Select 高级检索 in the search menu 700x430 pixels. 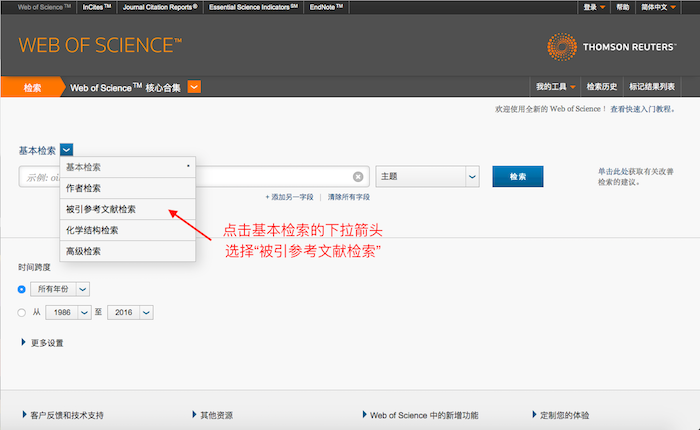coord(84,251)
